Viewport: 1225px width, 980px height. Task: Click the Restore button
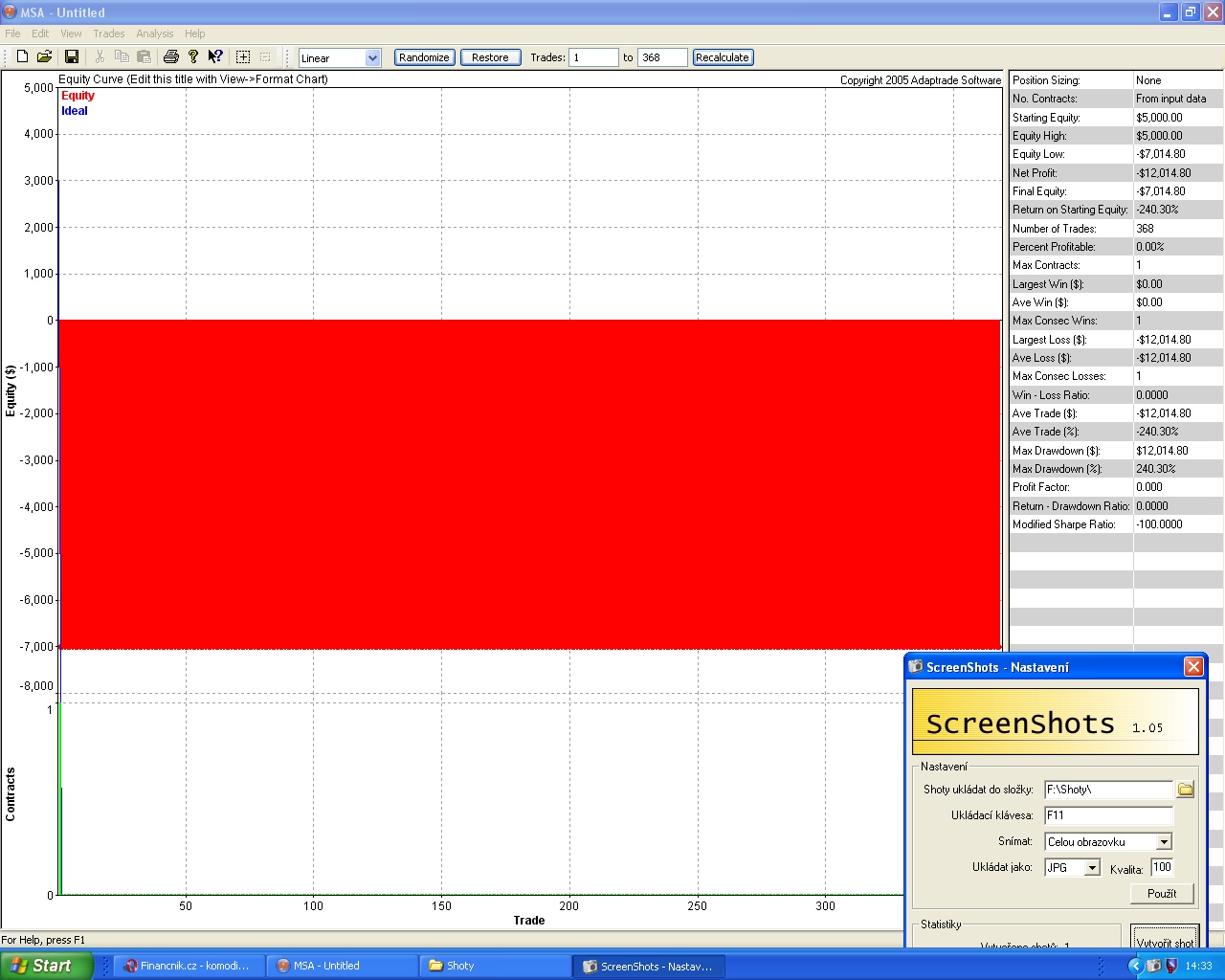(x=490, y=57)
